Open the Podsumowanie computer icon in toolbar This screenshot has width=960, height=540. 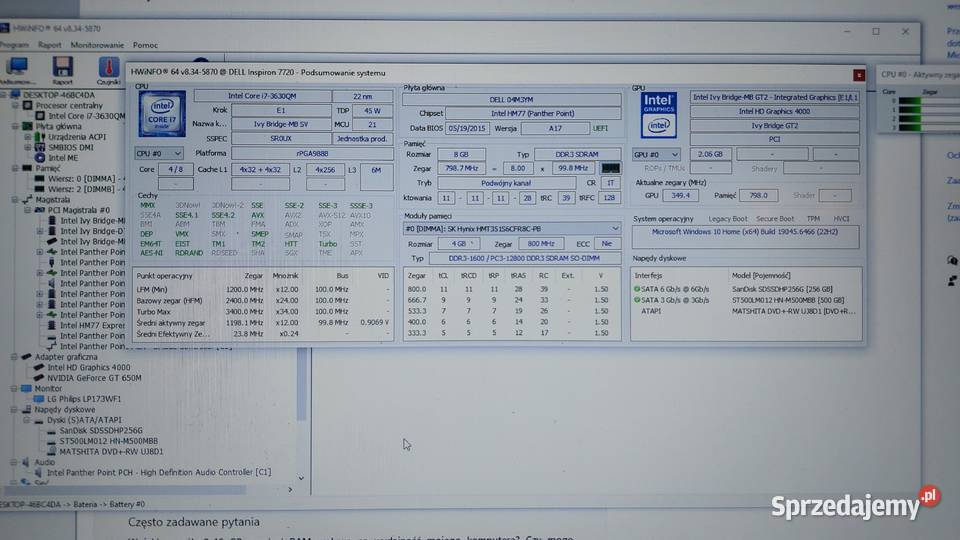17,67
